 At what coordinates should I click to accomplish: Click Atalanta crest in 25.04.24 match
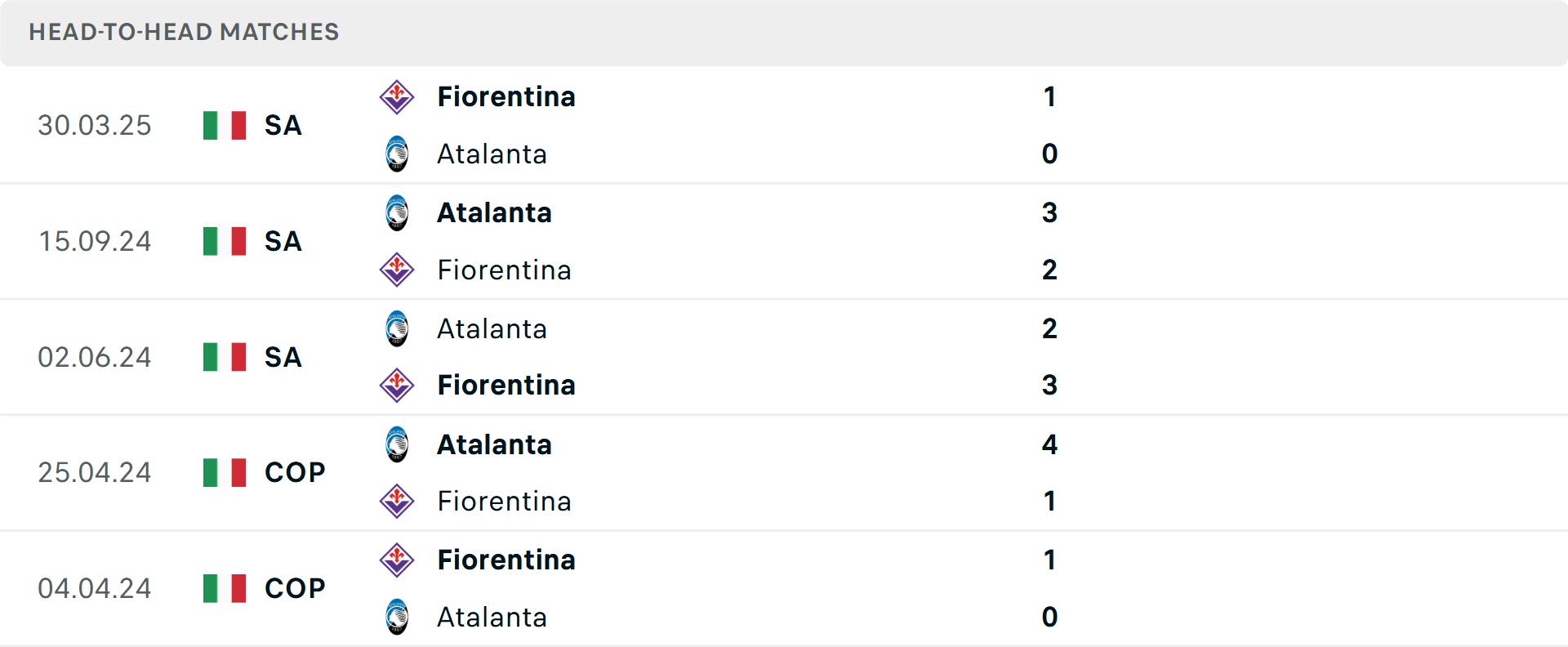point(397,444)
